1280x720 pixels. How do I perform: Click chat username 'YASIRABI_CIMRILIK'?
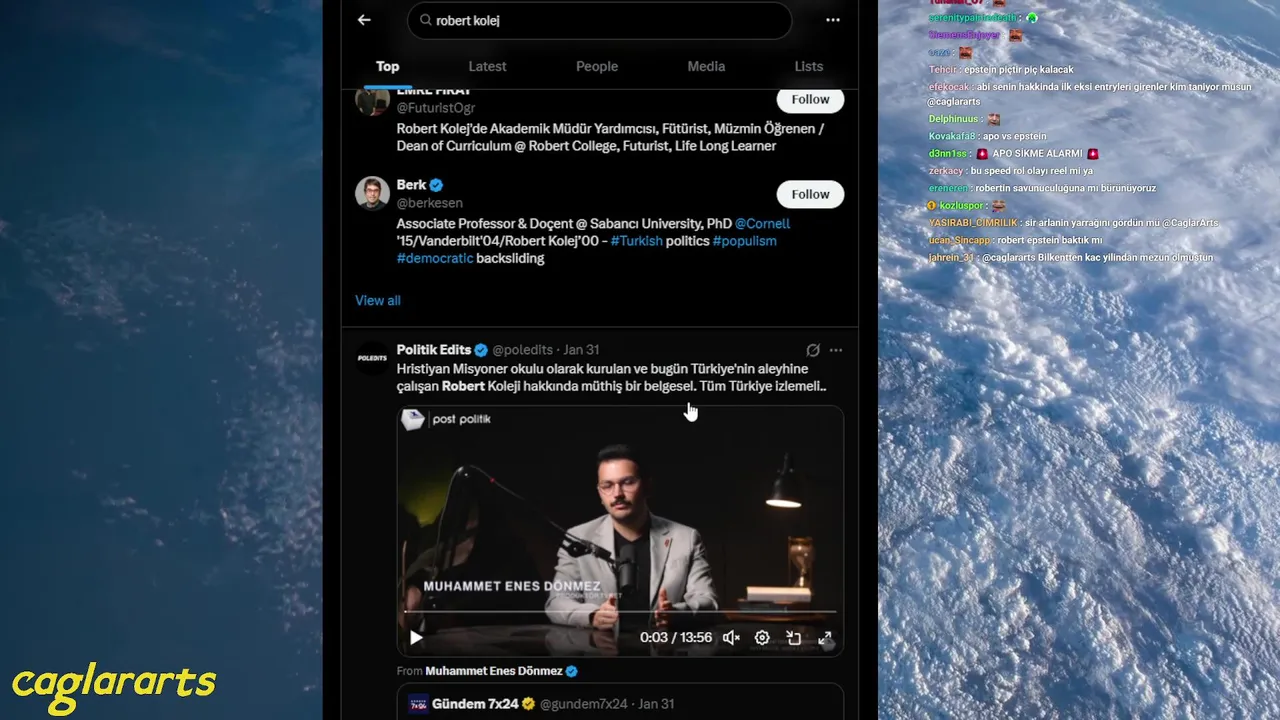tap(973, 222)
